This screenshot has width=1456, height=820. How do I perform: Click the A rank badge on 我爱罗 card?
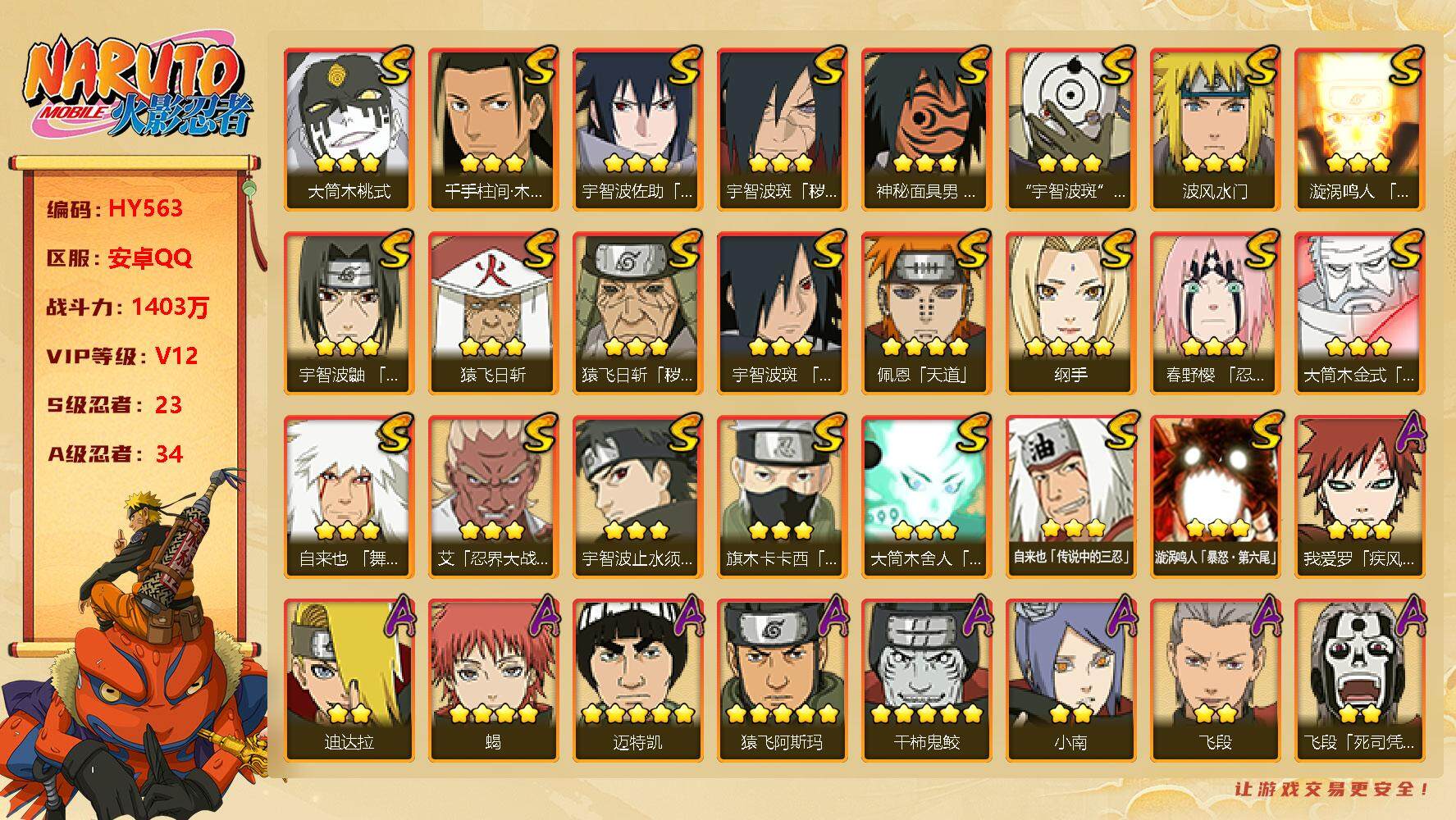(1408, 432)
